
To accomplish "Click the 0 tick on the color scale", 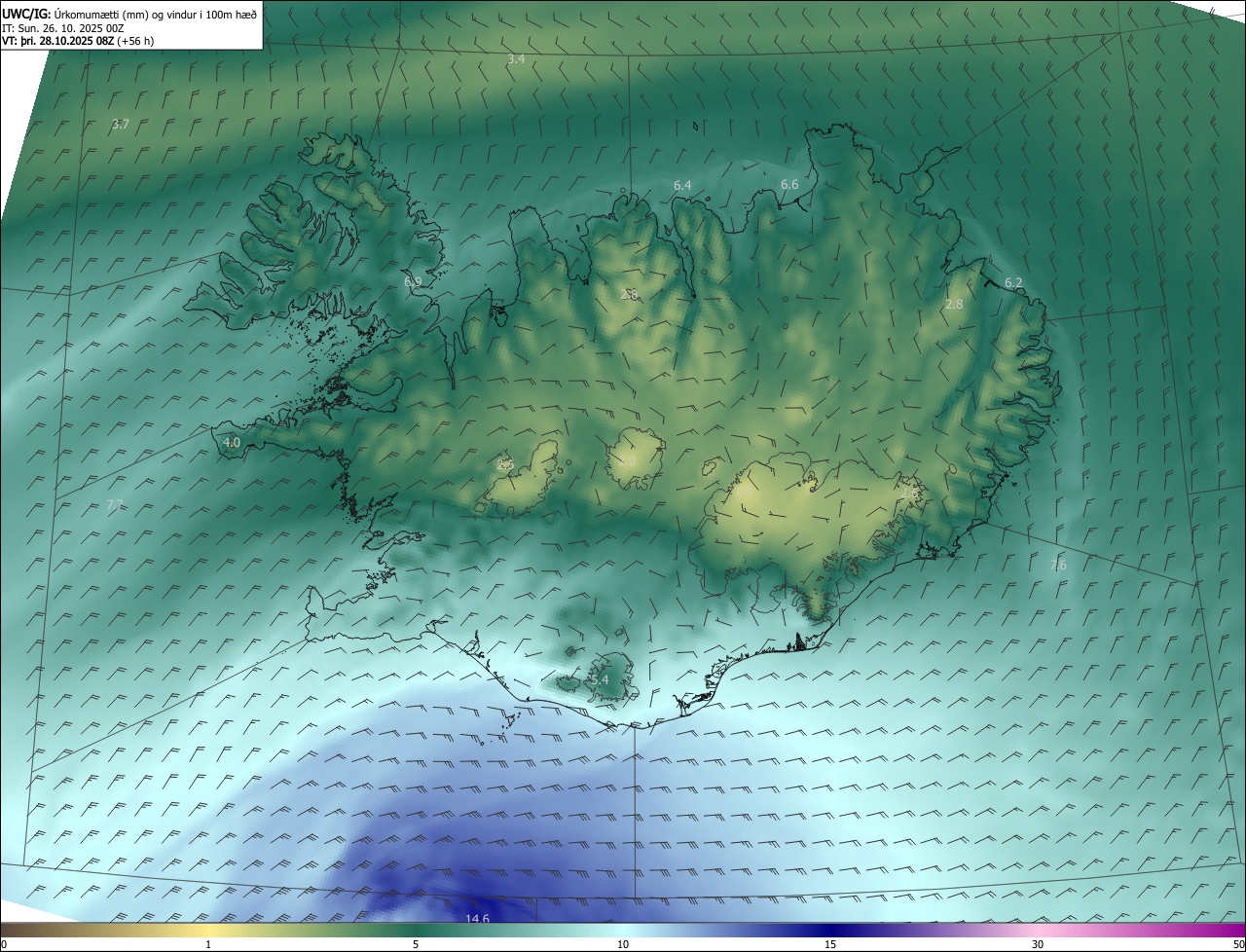I will pos(4,944).
